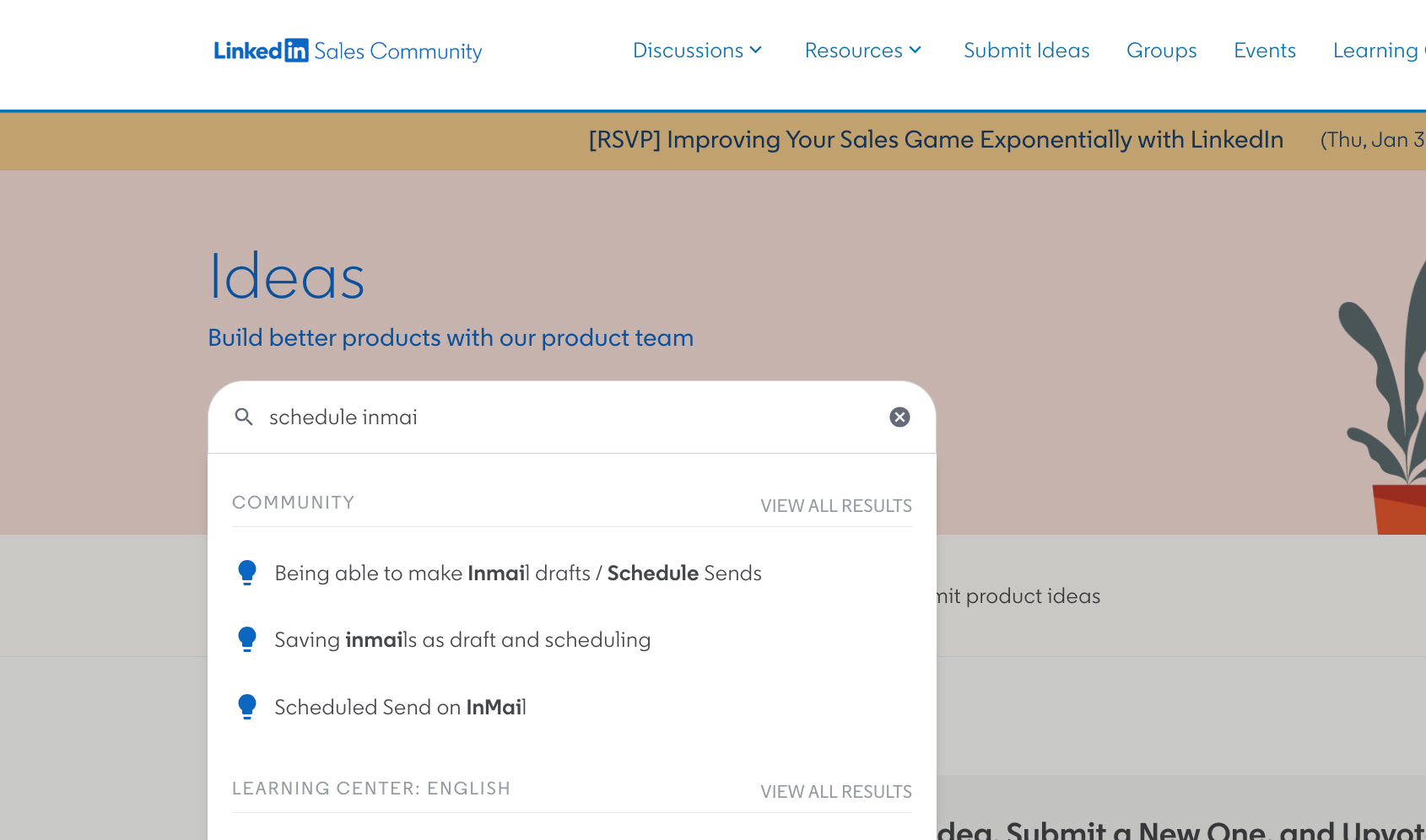
Task: Click 'Build better products with our product team' text
Action: click(x=451, y=337)
